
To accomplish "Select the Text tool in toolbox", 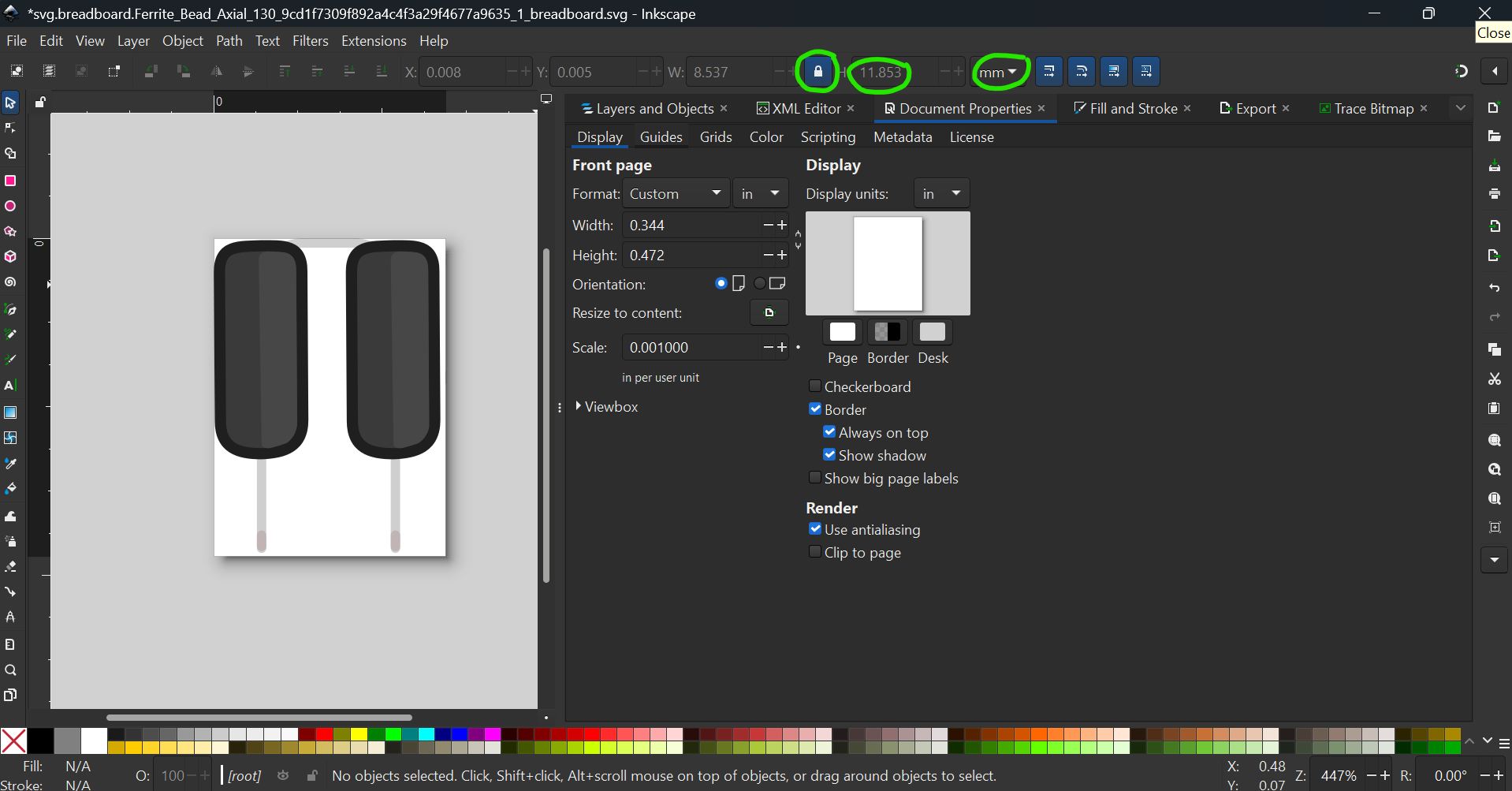I will point(10,386).
